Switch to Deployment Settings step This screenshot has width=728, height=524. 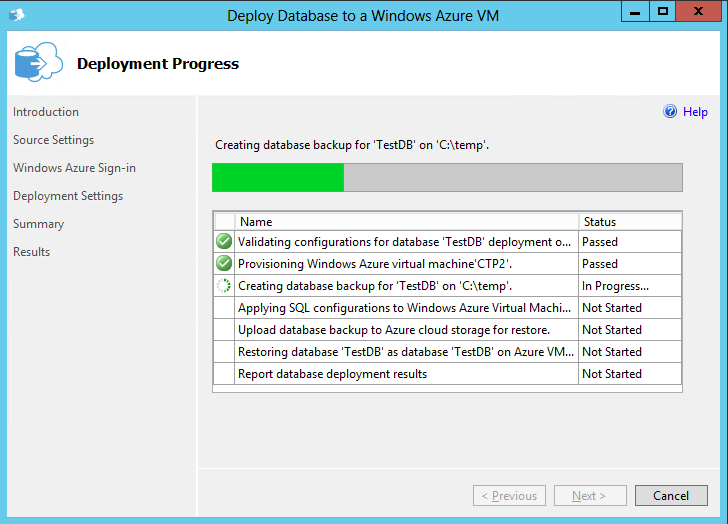68,196
